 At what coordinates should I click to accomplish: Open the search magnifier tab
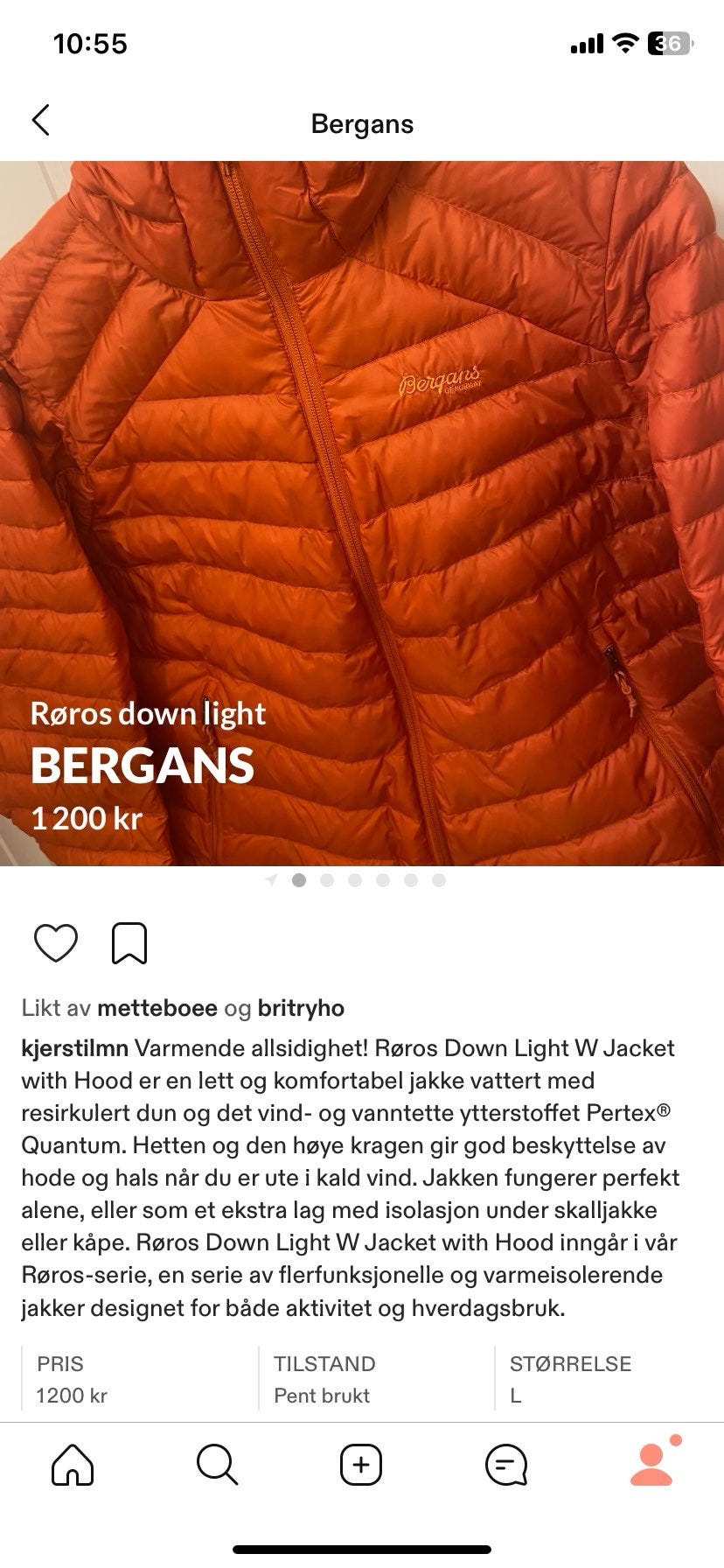217,1463
